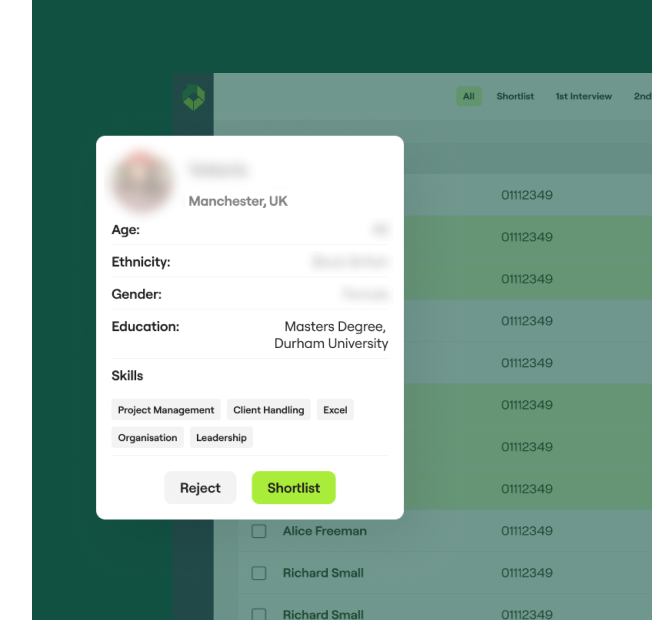Click the Manchester, UK location text
Screen dimensions: 652x620
click(238, 201)
